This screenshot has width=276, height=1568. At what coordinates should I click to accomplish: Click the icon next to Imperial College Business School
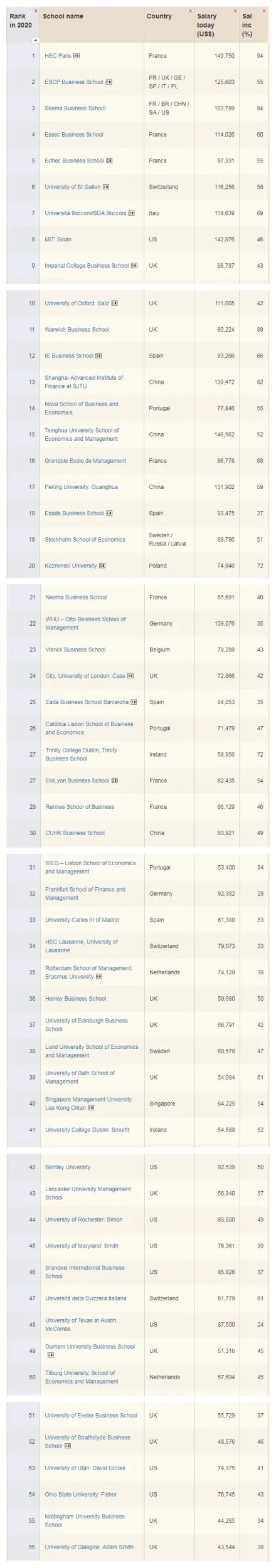[134, 266]
